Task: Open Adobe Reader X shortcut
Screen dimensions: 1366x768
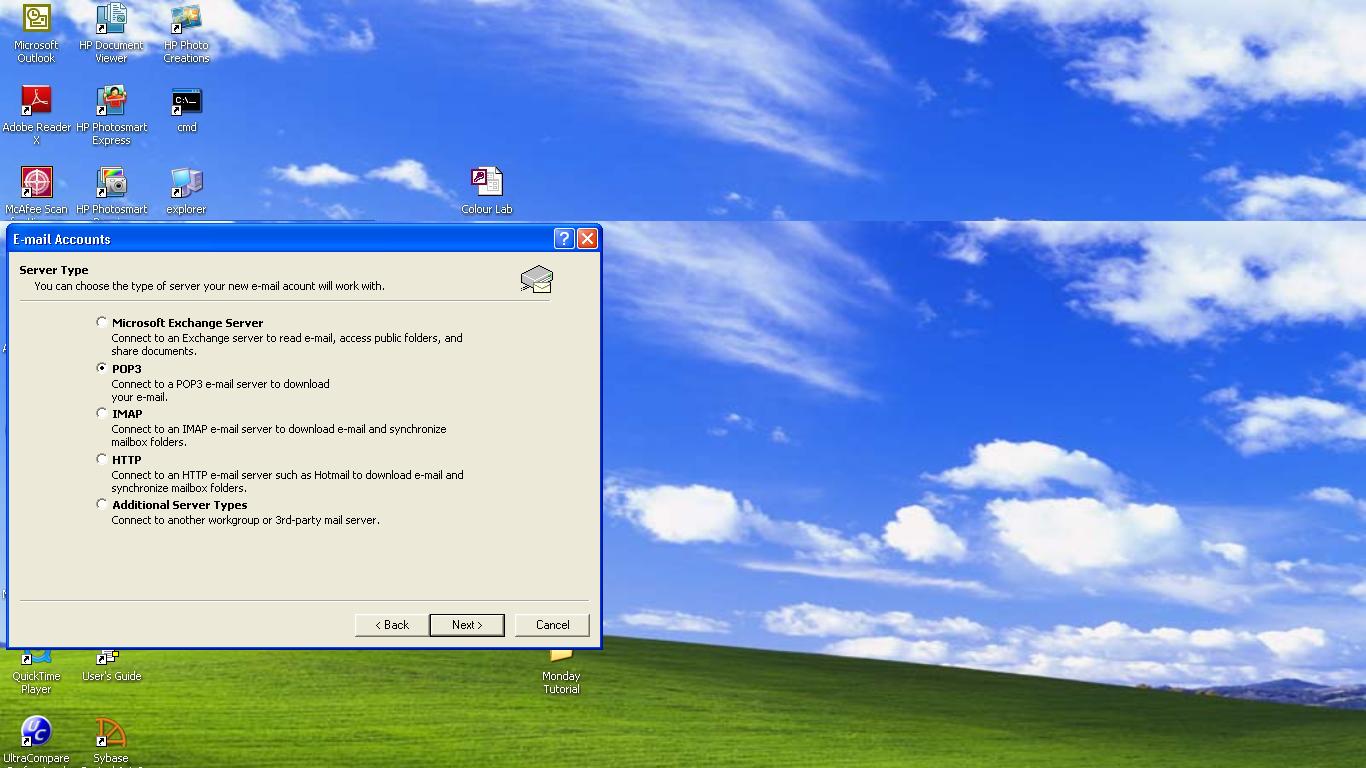Action: 36,102
